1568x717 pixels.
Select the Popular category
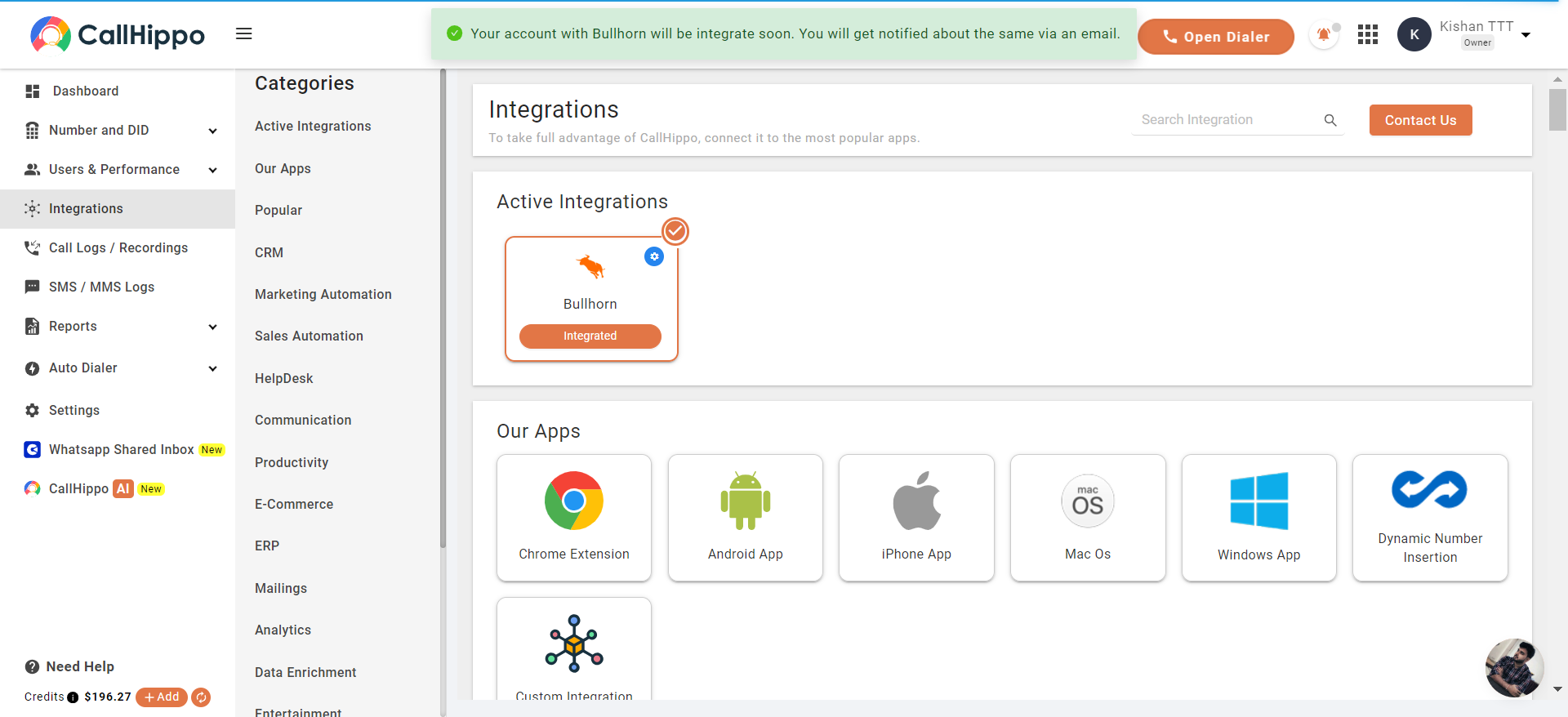point(278,211)
